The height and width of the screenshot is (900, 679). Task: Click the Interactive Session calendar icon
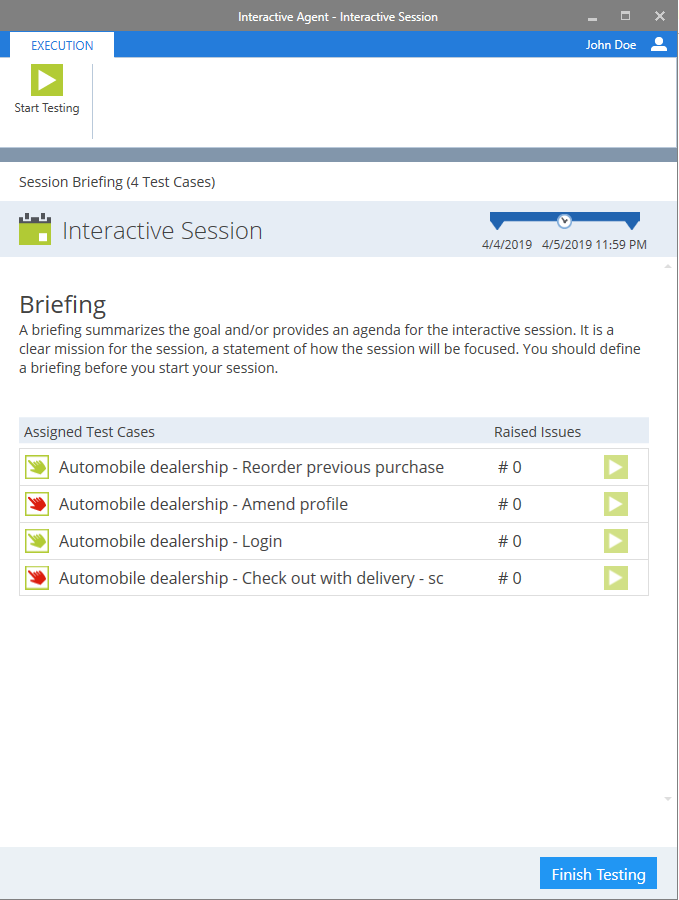pos(35,230)
